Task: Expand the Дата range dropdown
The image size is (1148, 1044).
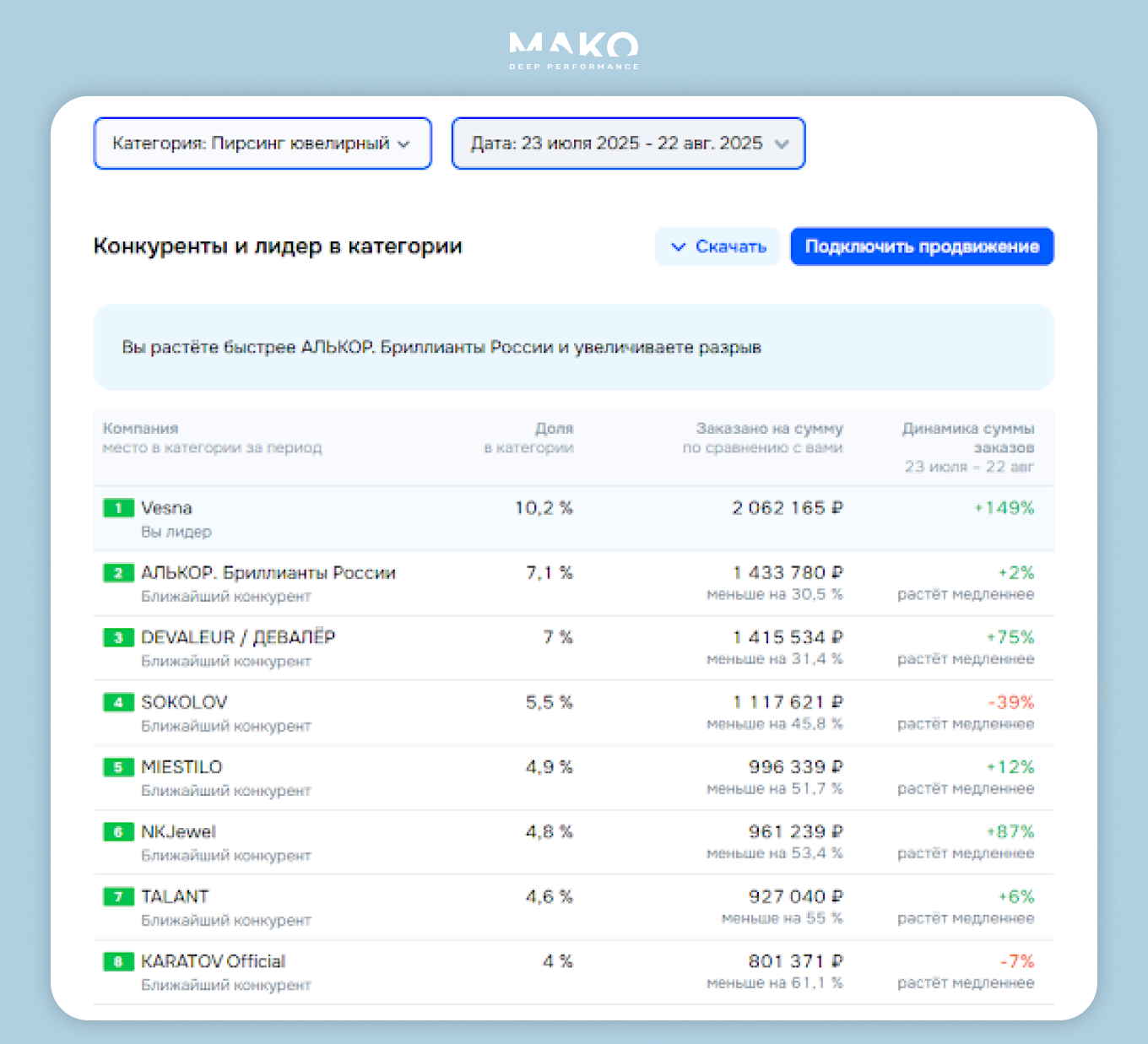Action: click(x=628, y=143)
